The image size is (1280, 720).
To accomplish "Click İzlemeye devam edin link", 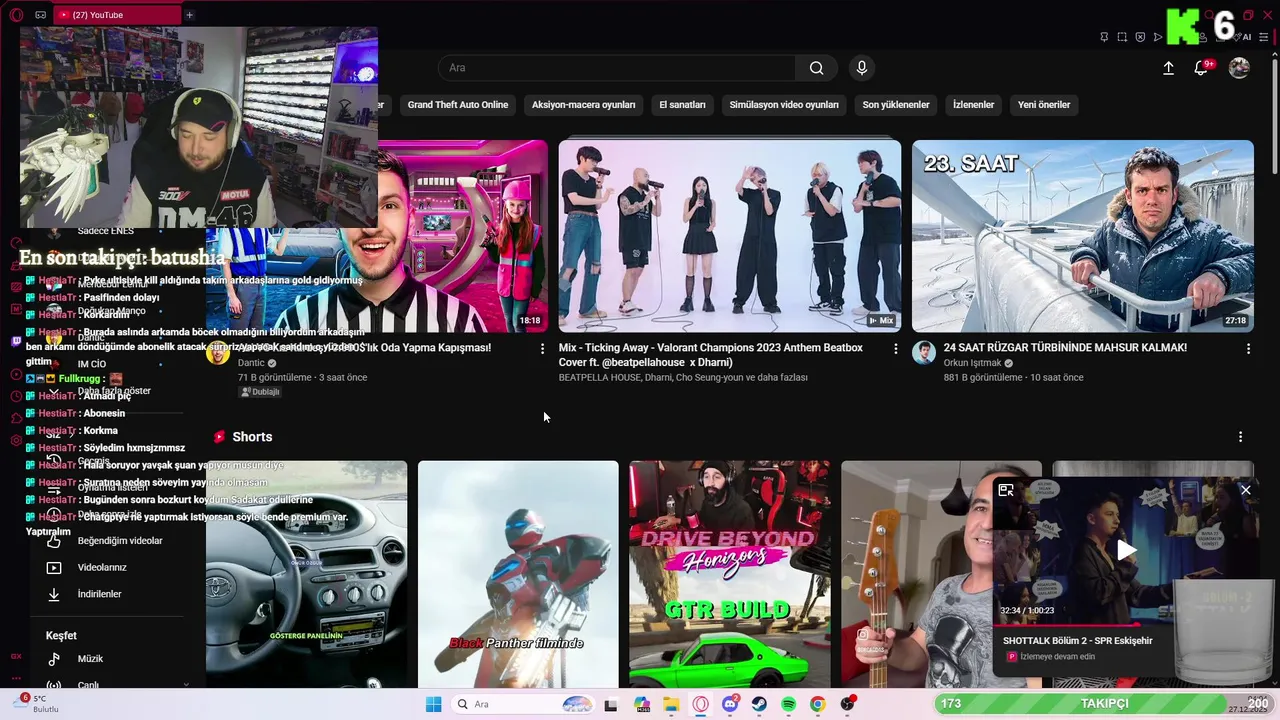I will click(1057, 657).
